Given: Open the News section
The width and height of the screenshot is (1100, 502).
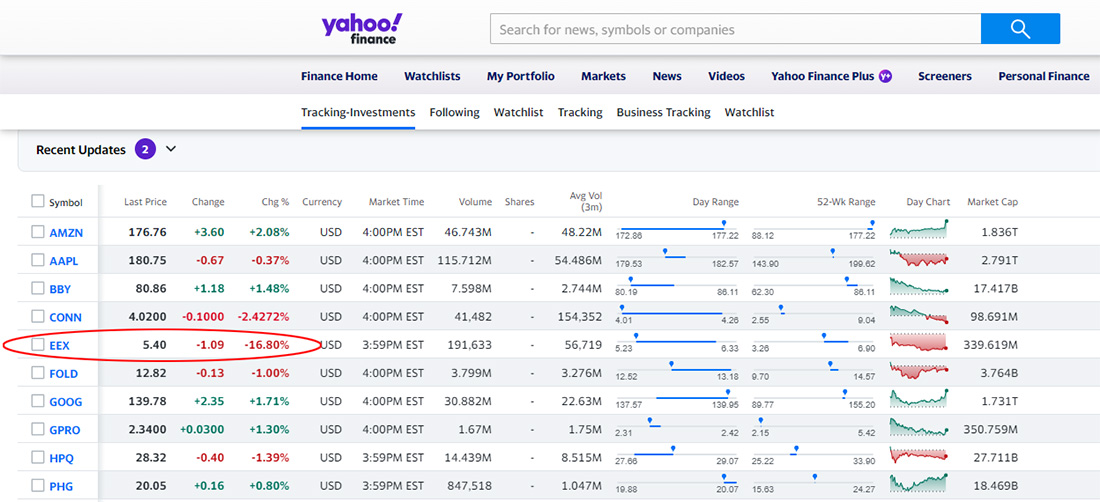Looking at the screenshot, I should 667,76.
